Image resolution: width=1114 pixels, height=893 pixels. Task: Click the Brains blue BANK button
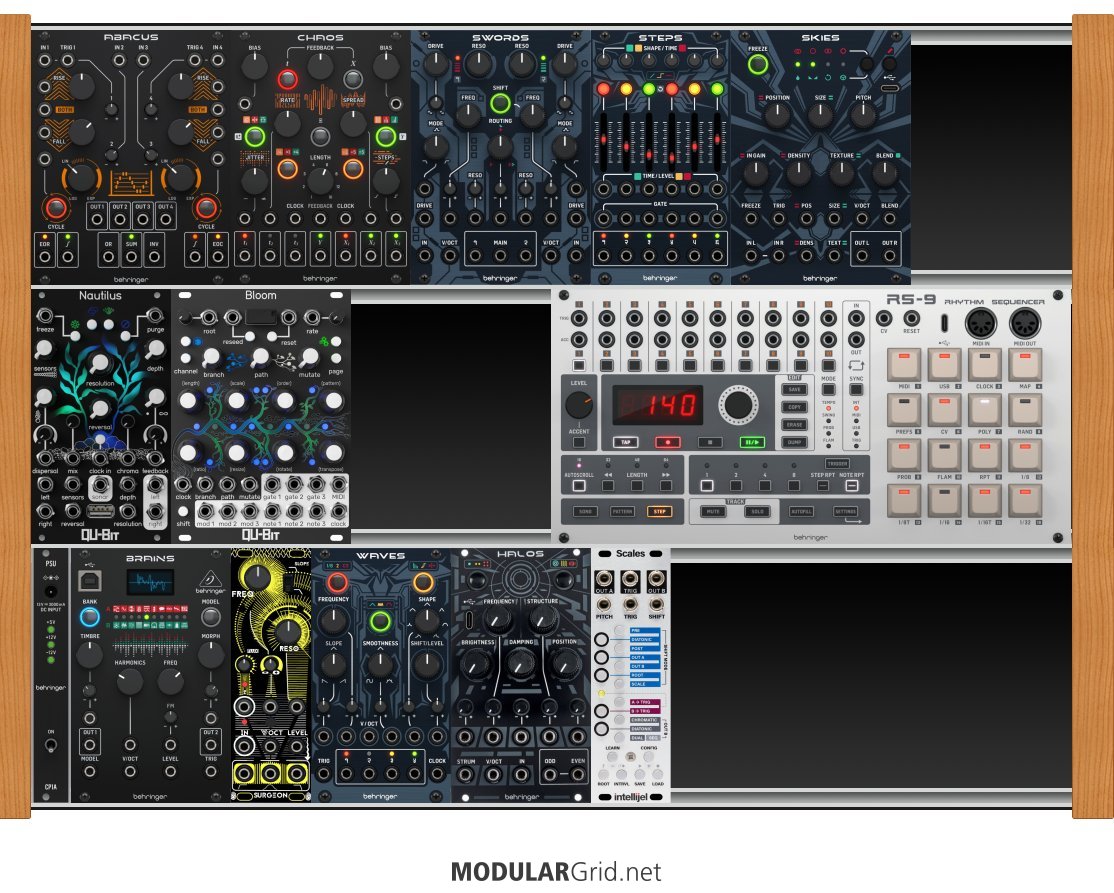90,617
